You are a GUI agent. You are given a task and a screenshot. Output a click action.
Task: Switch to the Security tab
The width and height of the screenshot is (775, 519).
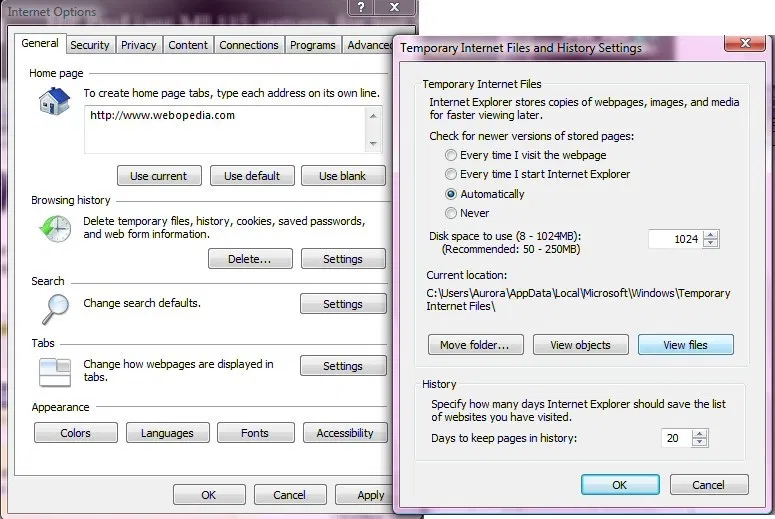[90, 45]
